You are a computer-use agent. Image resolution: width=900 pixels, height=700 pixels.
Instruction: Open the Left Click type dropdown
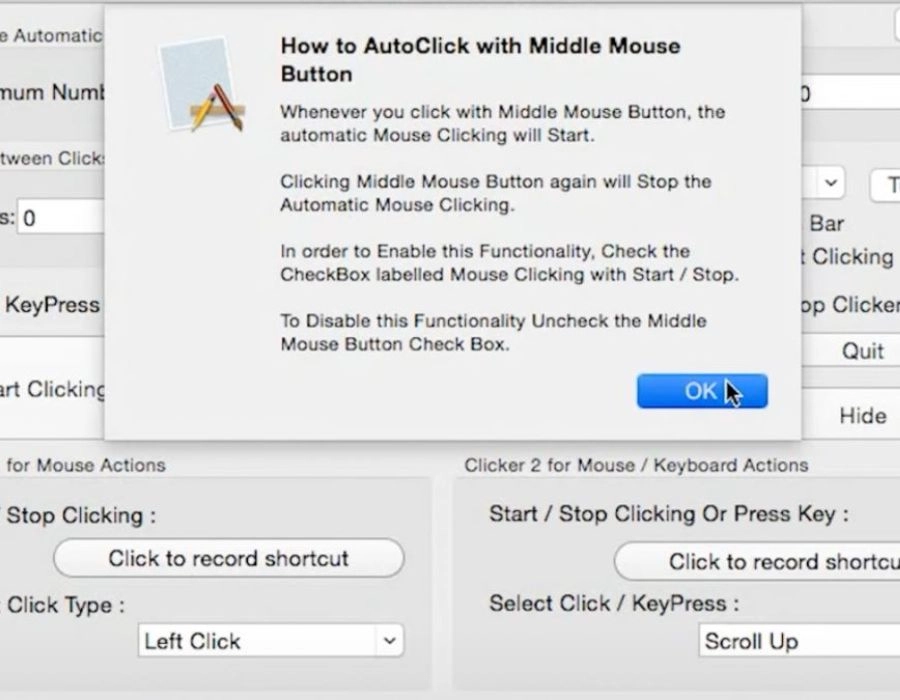tap(270, 641)
